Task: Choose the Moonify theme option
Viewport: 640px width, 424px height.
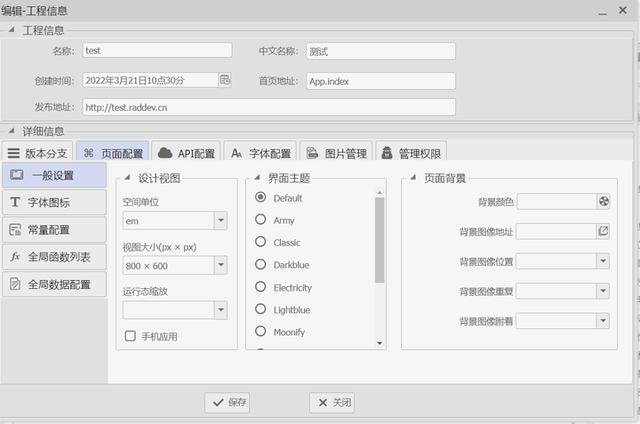Action: click(261, 332)
